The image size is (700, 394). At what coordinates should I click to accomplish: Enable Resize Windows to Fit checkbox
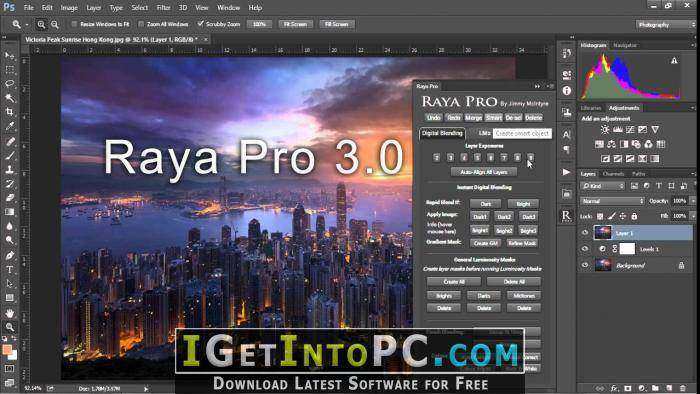point(74,24)
